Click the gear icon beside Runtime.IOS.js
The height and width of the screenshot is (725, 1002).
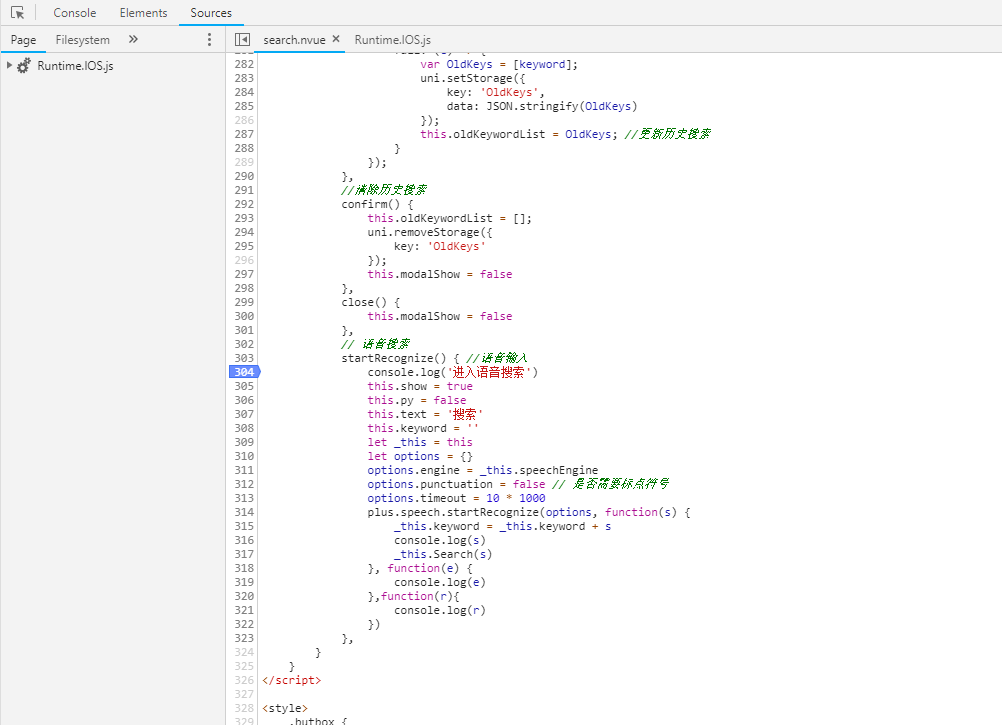pyautogui.click(x=24, y=66)
